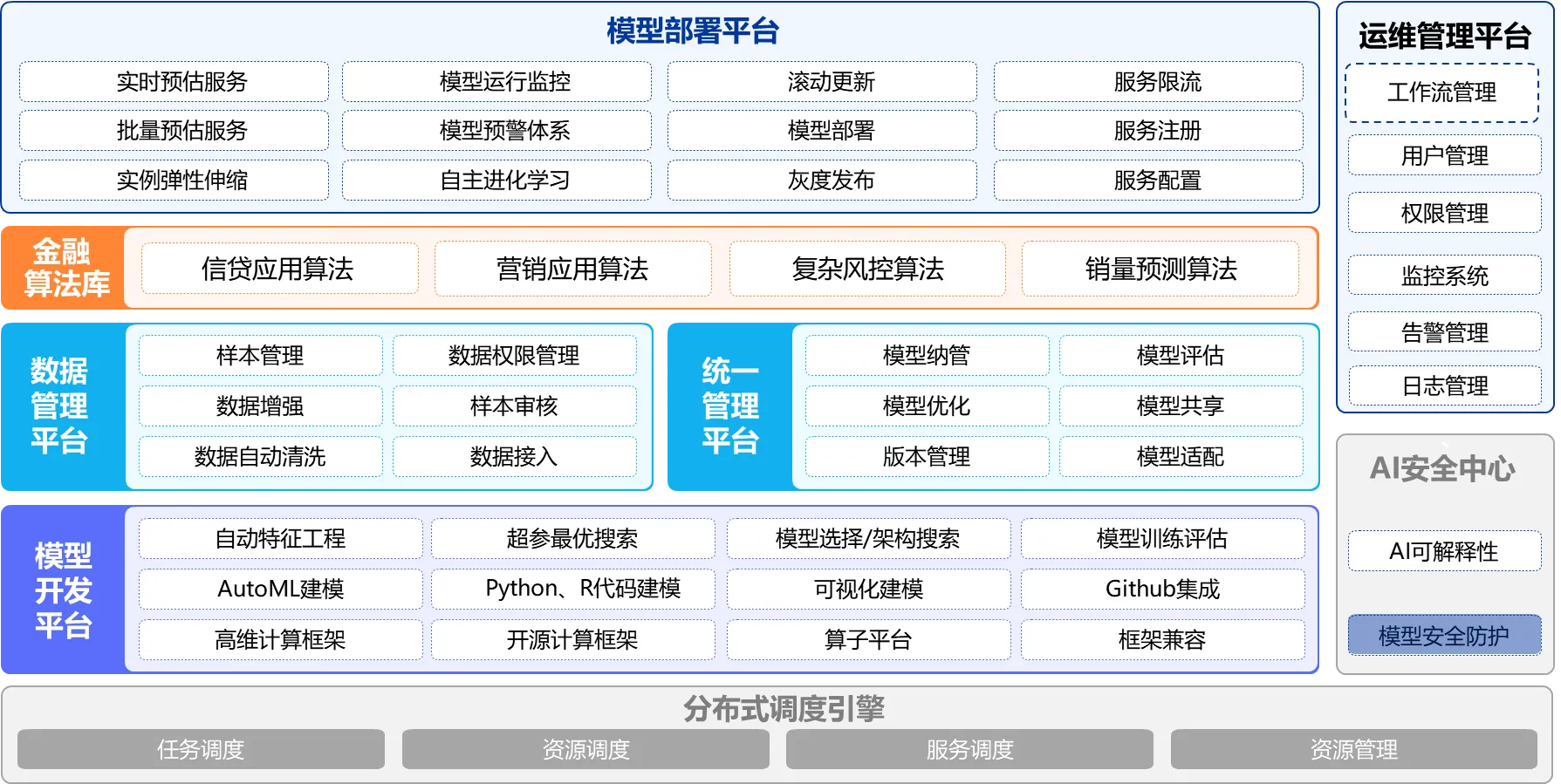
Task: Click the gray 任务调度 bar
Action: click(x=201, y=749)
